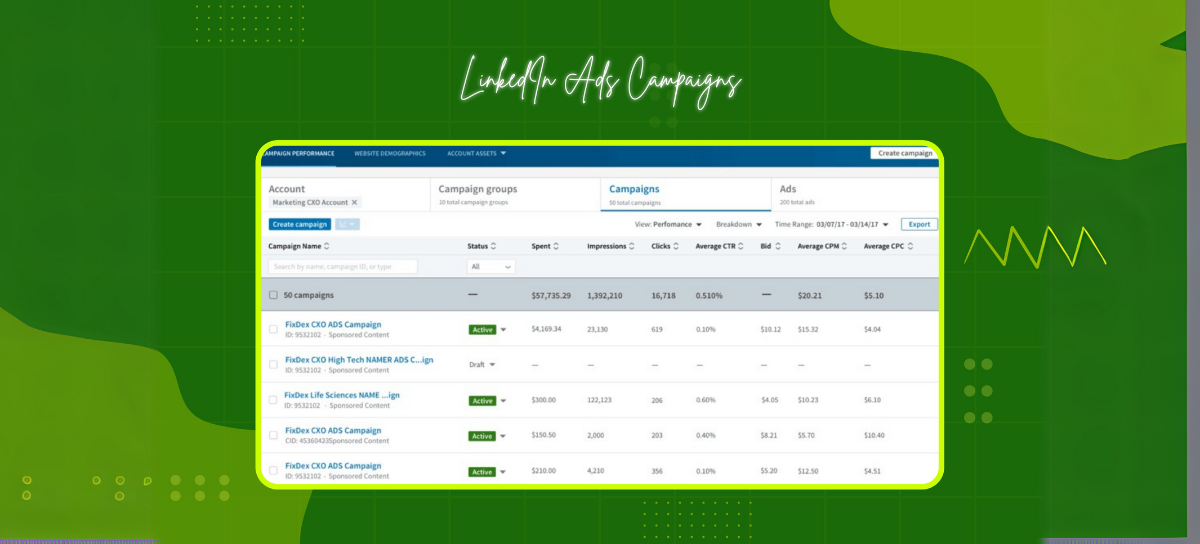Open FixDex CXO High Tech NAMER campaign link

(359, 359)
